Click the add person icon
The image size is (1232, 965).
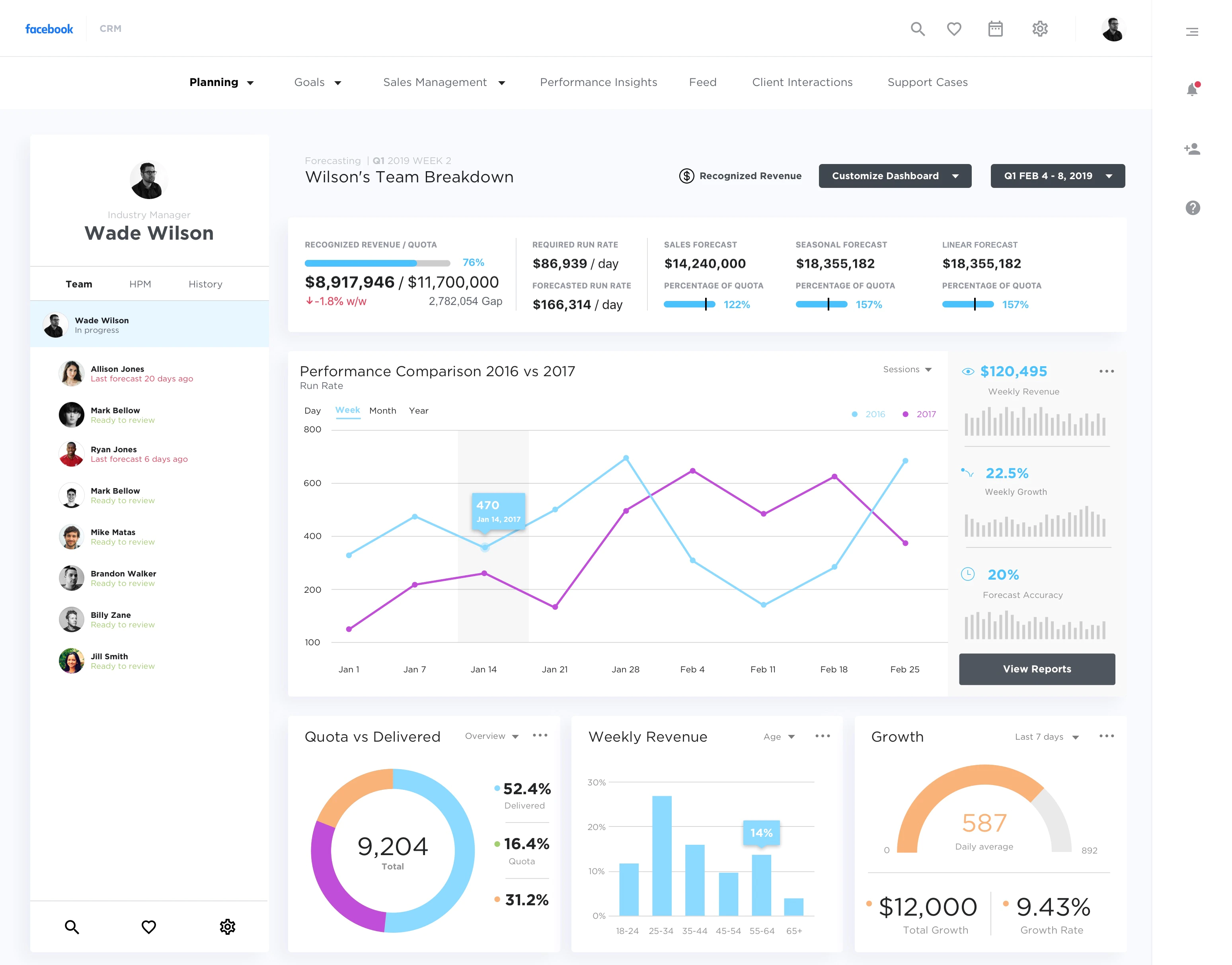pyautogui.click(x=1192, y=148)
